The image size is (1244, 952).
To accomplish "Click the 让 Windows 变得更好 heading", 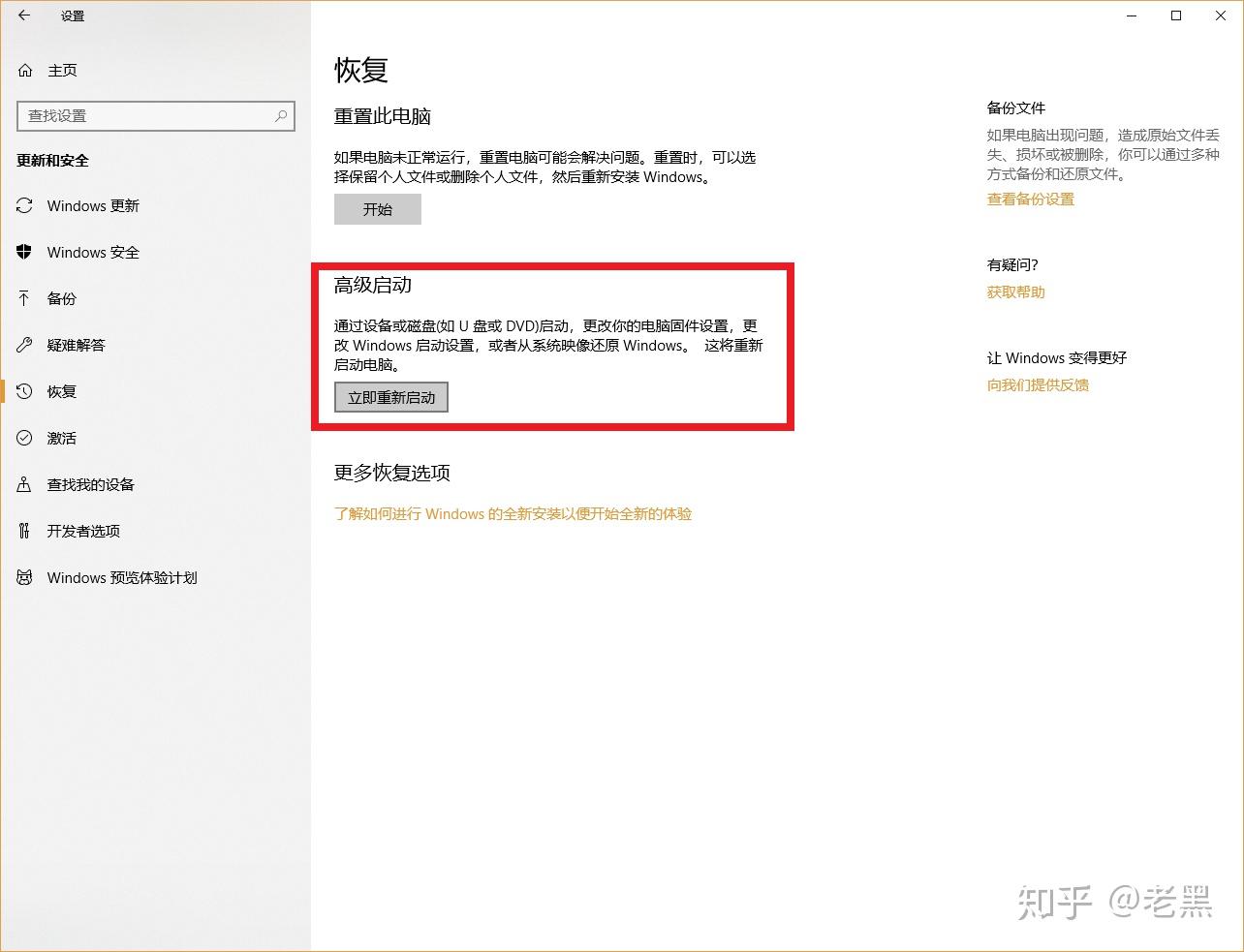I will 1057,358.
